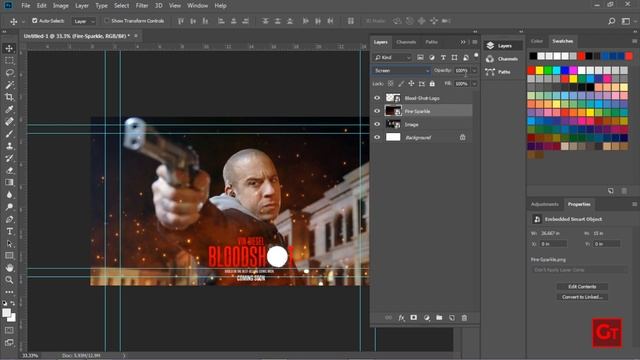Open the Window menu

click(197, 6)
